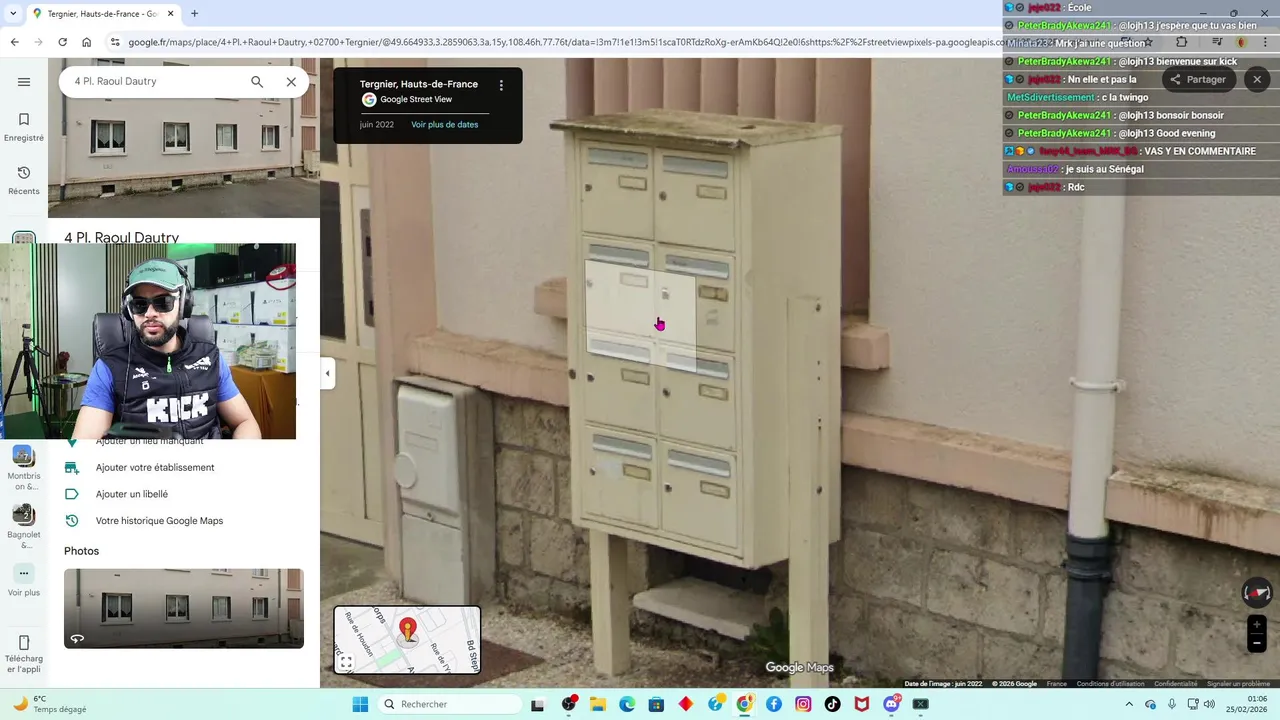Click the Partager share button
Image resolution: width=1280 pixels, height=720 pixels.
[x=1198, y=79]
